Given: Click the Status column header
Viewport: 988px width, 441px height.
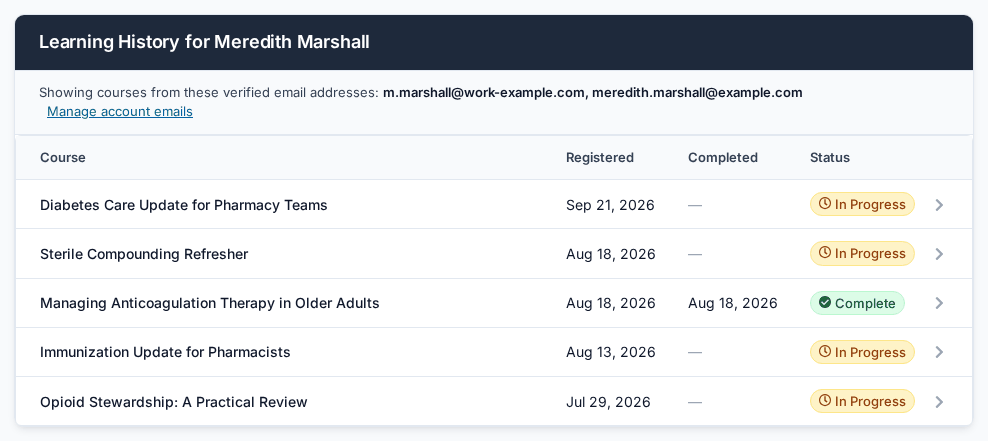Looking at the screenshot, I should pyautogui.click(x=830, y=158).
